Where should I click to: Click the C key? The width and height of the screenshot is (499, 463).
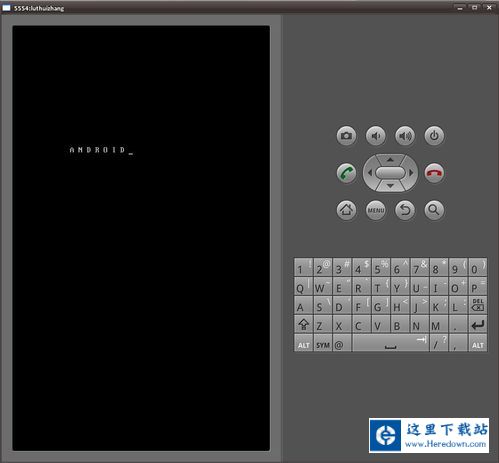[361, 324]
